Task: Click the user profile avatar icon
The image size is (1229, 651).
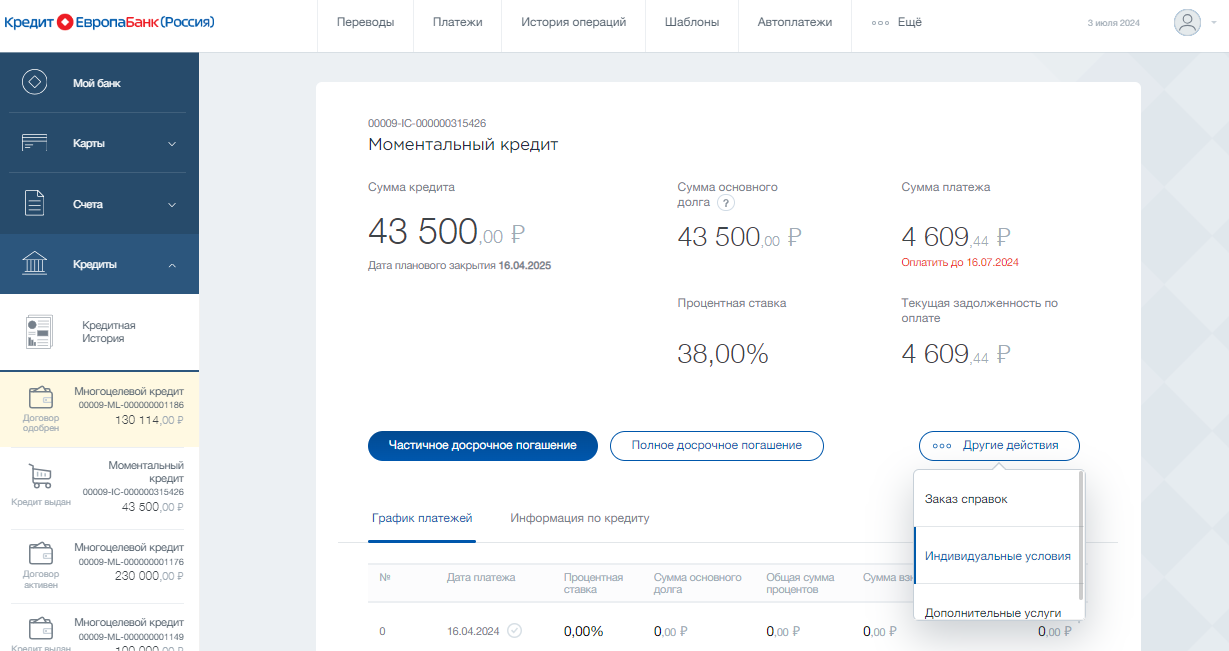Action: [x=1187, y=23]
